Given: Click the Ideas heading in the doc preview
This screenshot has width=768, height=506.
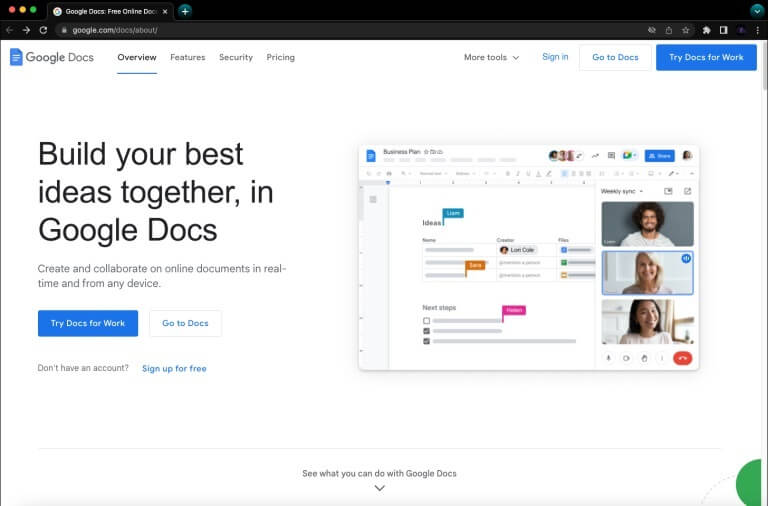Looking at the screenshot, I should (432, 223).
